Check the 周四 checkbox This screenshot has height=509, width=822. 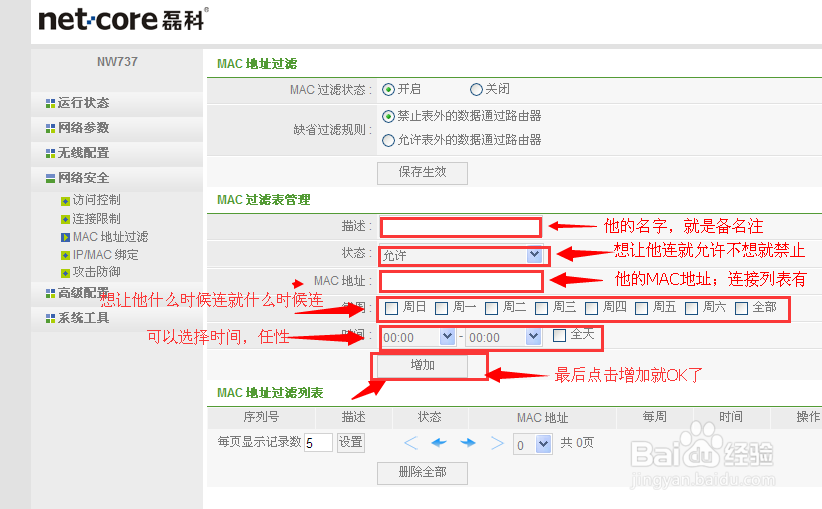point(591,308)
